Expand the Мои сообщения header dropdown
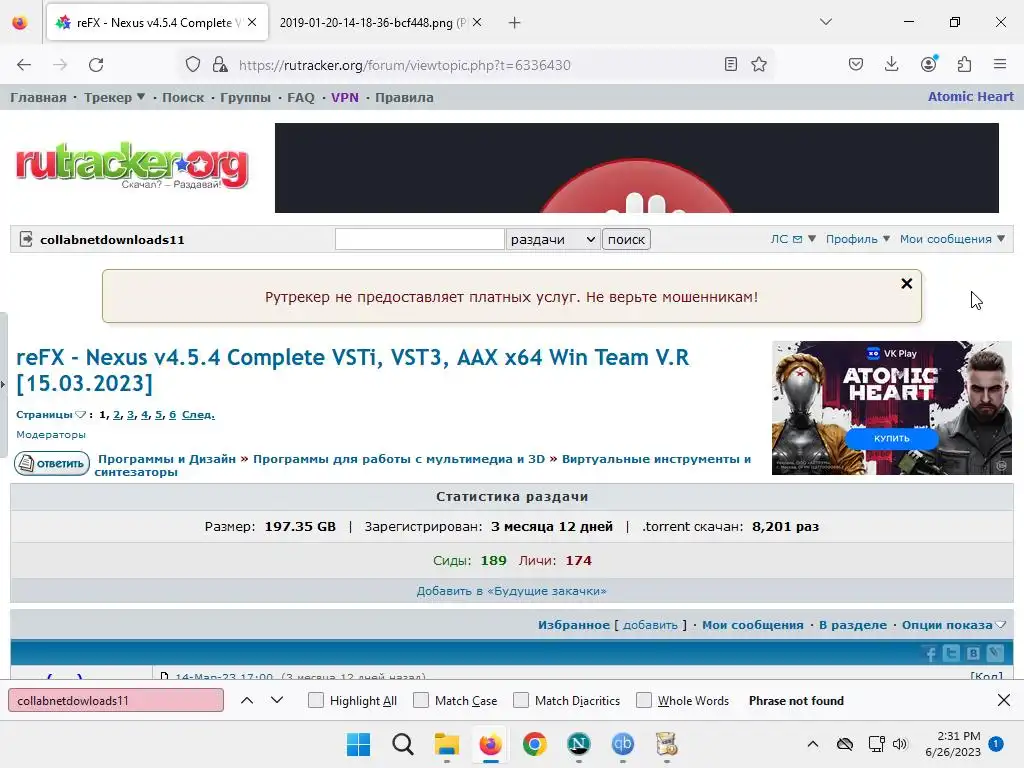Image resolution: width=1024 pixels, height=768 pixels. [952, 239]
